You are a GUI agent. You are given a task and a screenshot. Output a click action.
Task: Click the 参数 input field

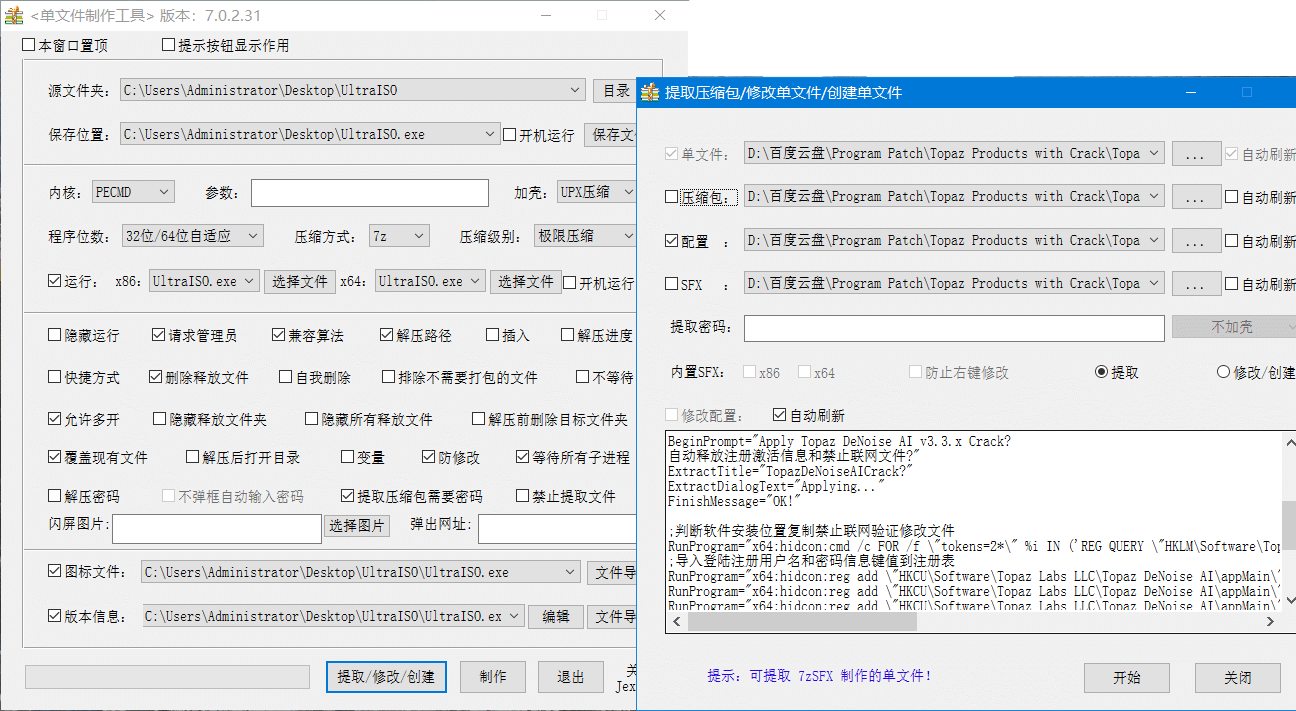pos(370,192)
